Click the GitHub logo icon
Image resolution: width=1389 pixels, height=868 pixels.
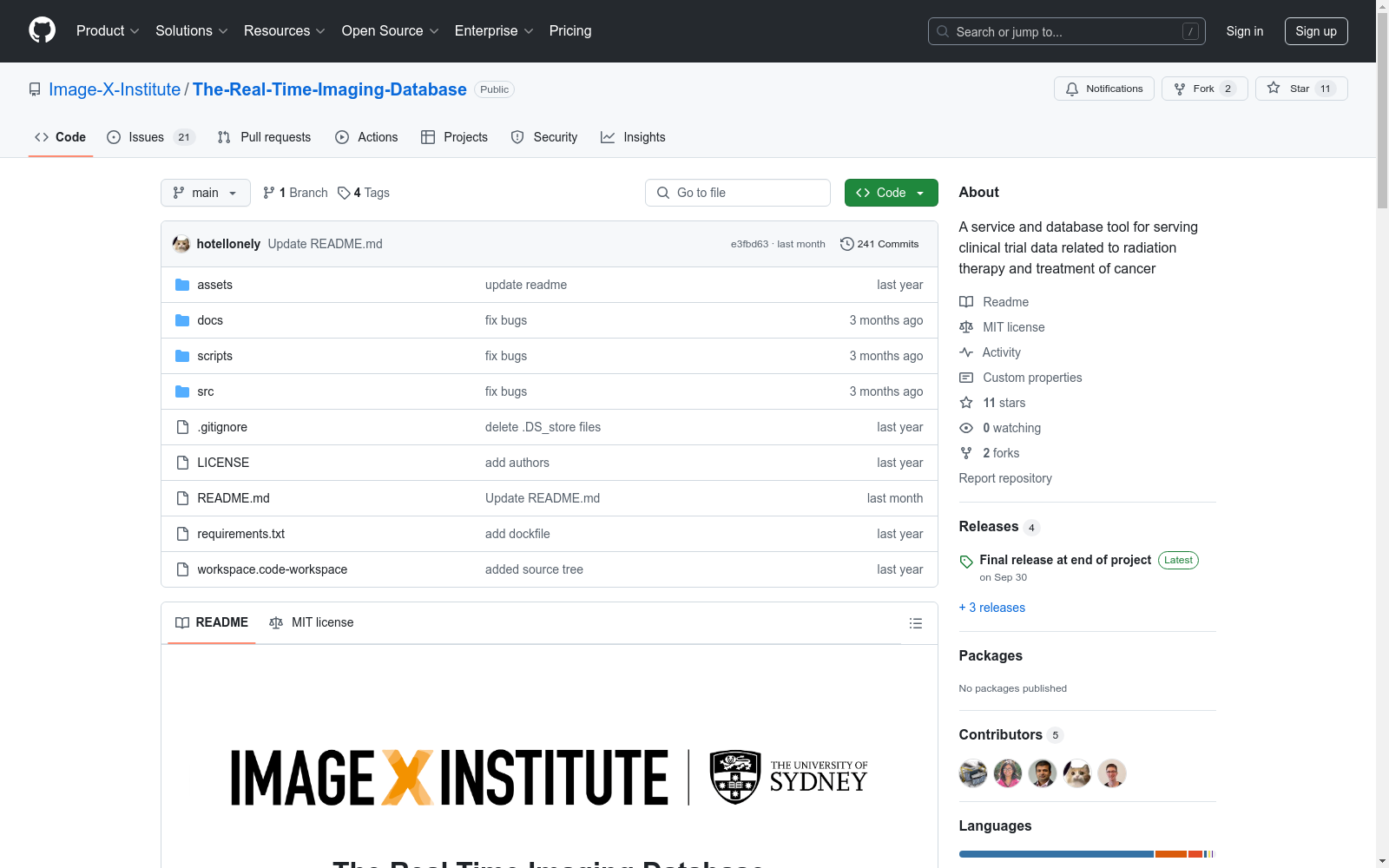pos(42,30)
